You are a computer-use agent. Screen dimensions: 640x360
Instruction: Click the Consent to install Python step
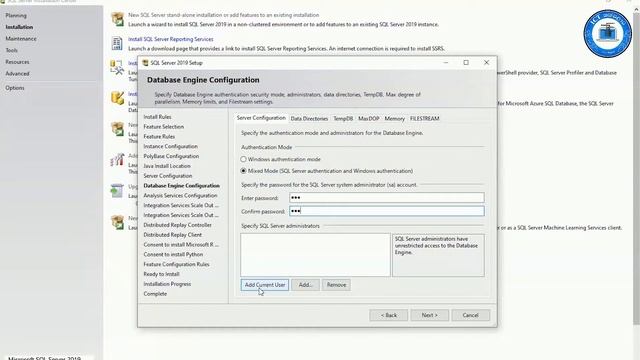click(x=173, y=254)
